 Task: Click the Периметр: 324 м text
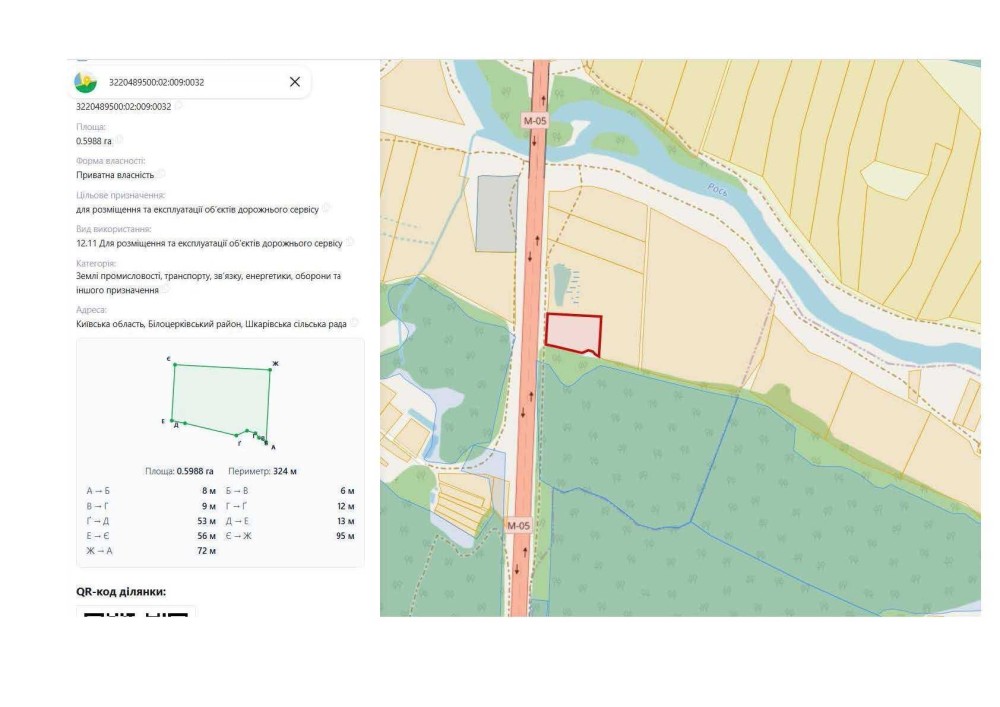click(262, 471)
